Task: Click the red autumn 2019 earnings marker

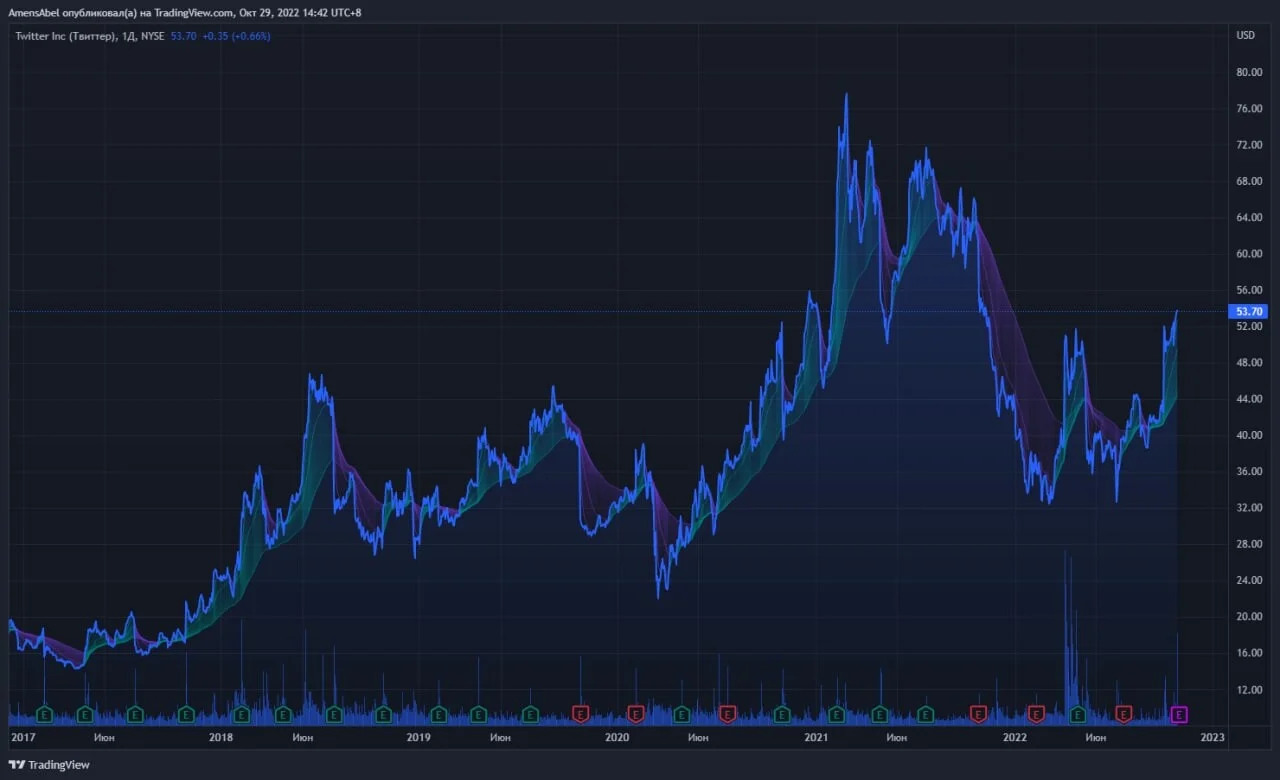Action: coord(580,714)
